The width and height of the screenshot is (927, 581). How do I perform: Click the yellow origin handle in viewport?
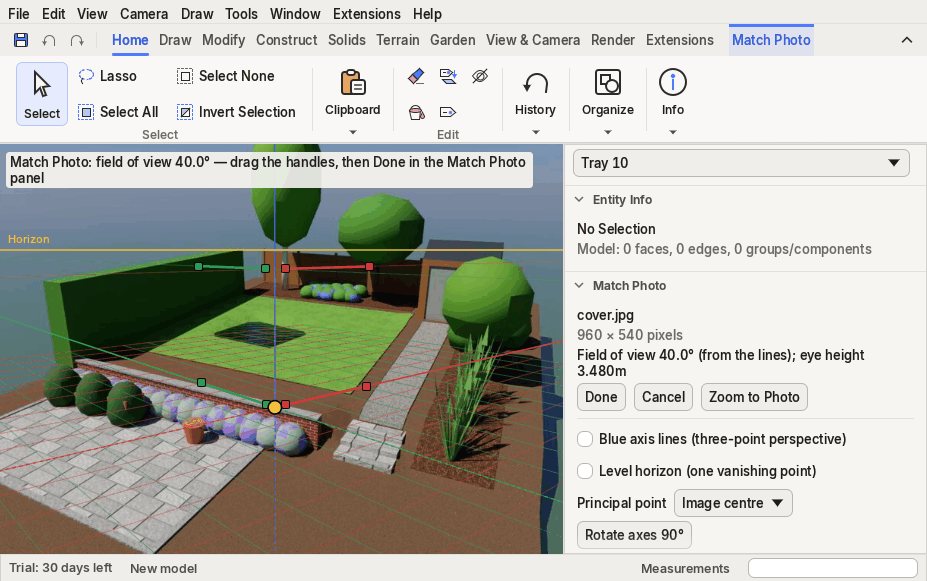pyautogui.click(x=275, y=407)
